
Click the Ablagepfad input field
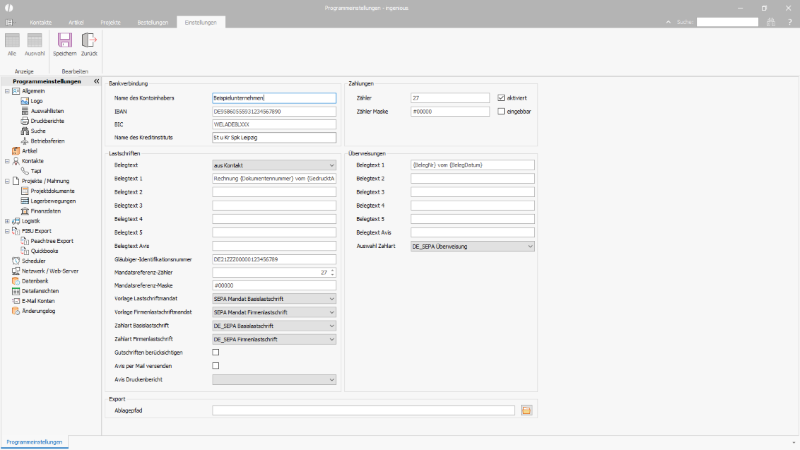(x=363, y=410)
